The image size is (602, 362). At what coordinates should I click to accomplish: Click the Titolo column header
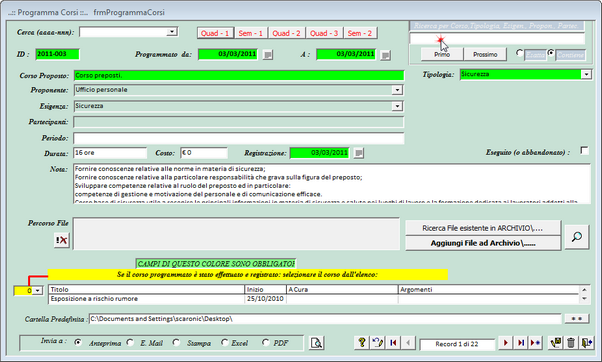[x=147, y=289]
